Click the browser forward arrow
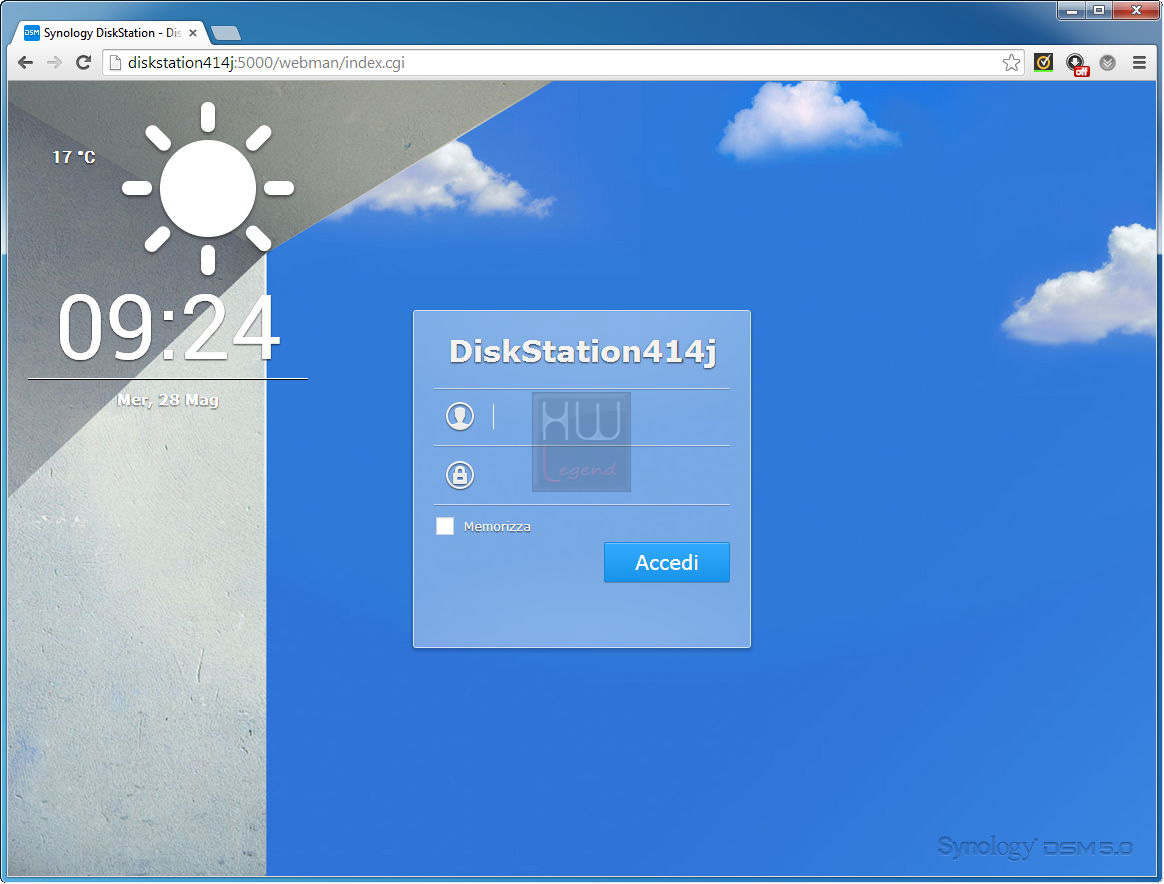Image resolution: width=1164 pixels, height=884 pixels. point(54,62)
